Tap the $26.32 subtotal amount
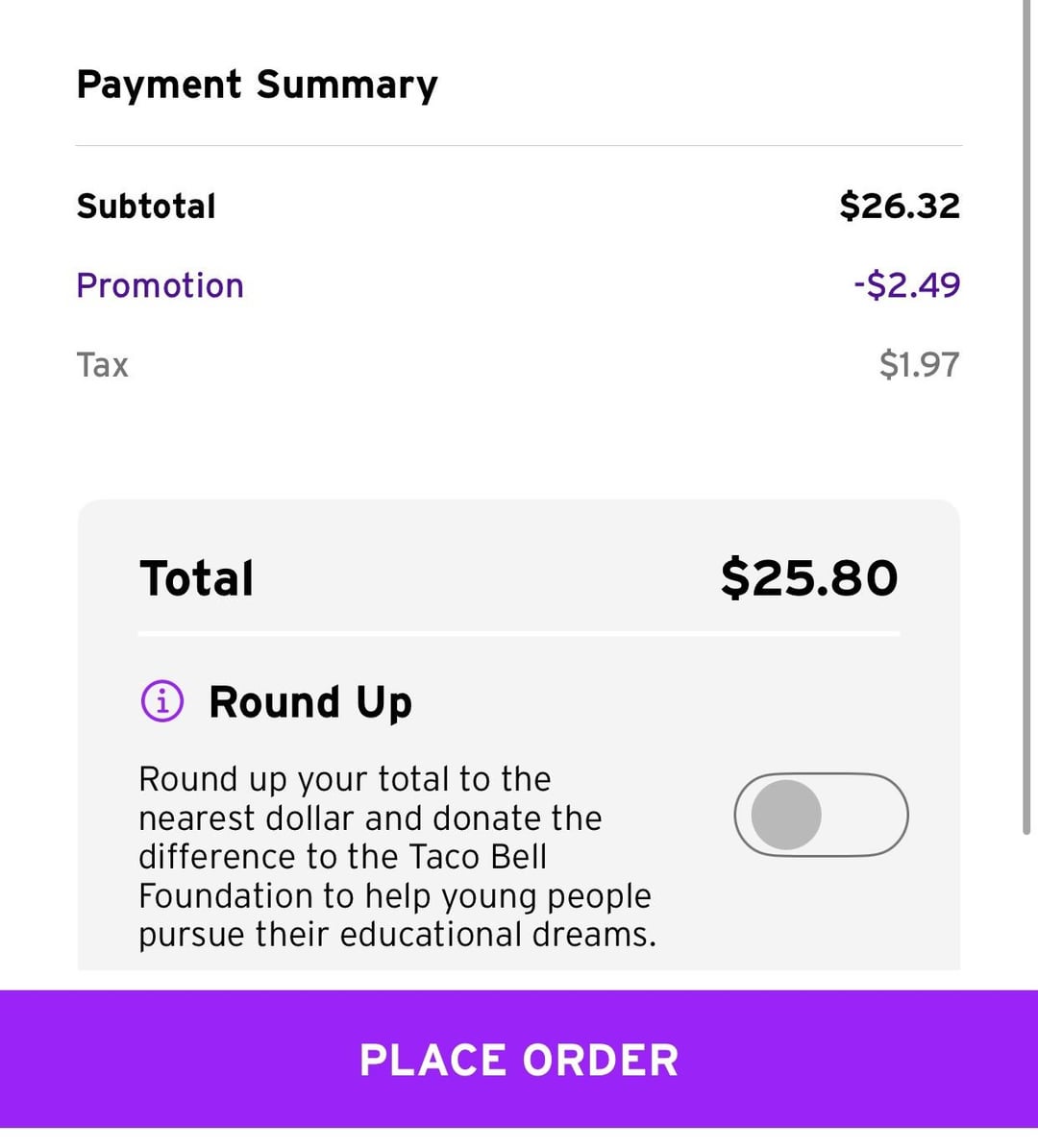Screen dimensions: 1038x1148 coord(900,206)
